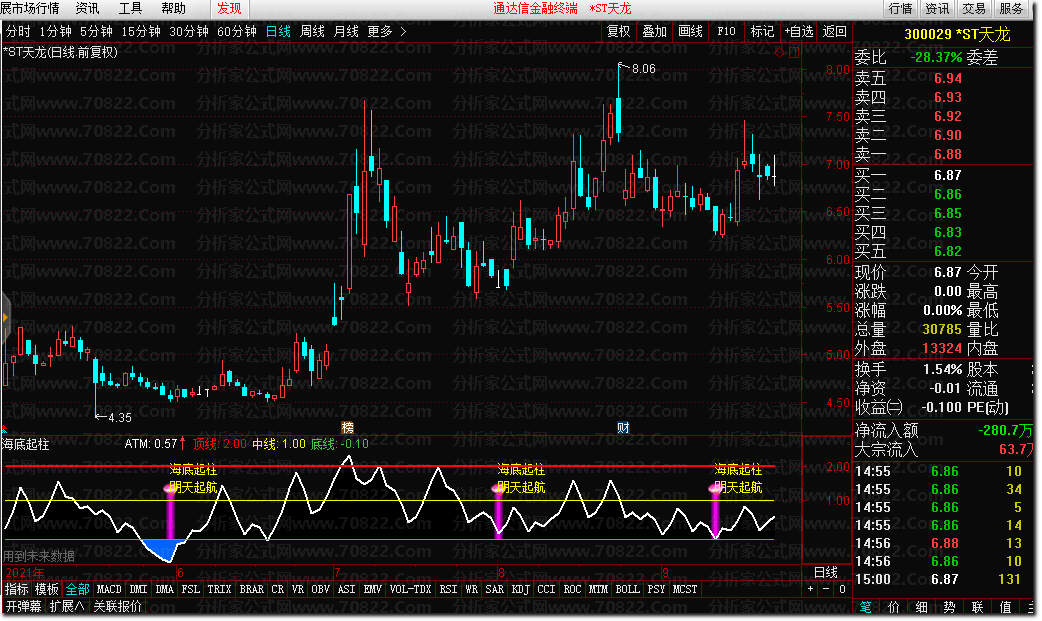
Task: Open the 指标 indicator list
Action: pyautogui.click(x=17, y=588)
